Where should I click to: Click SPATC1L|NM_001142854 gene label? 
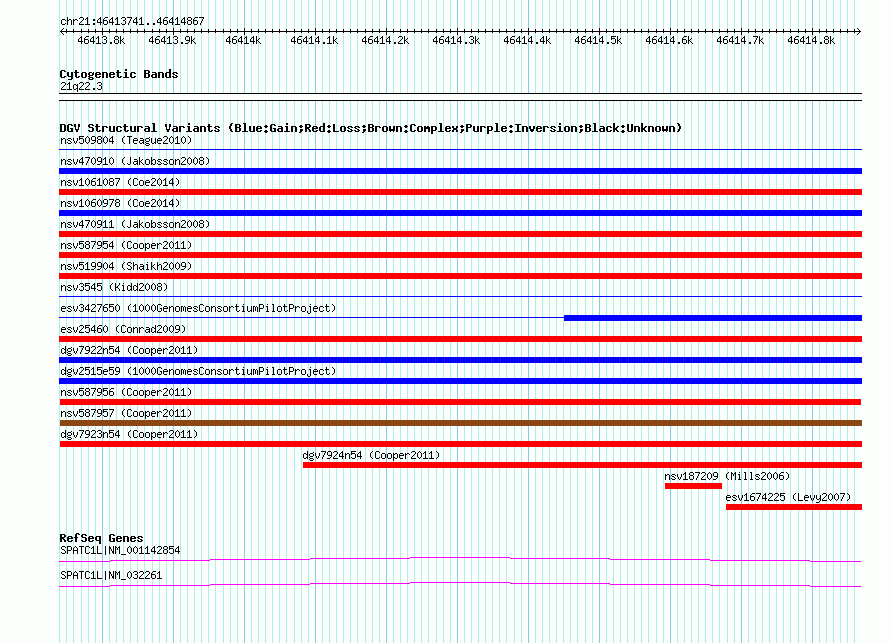tap(120, 550)
